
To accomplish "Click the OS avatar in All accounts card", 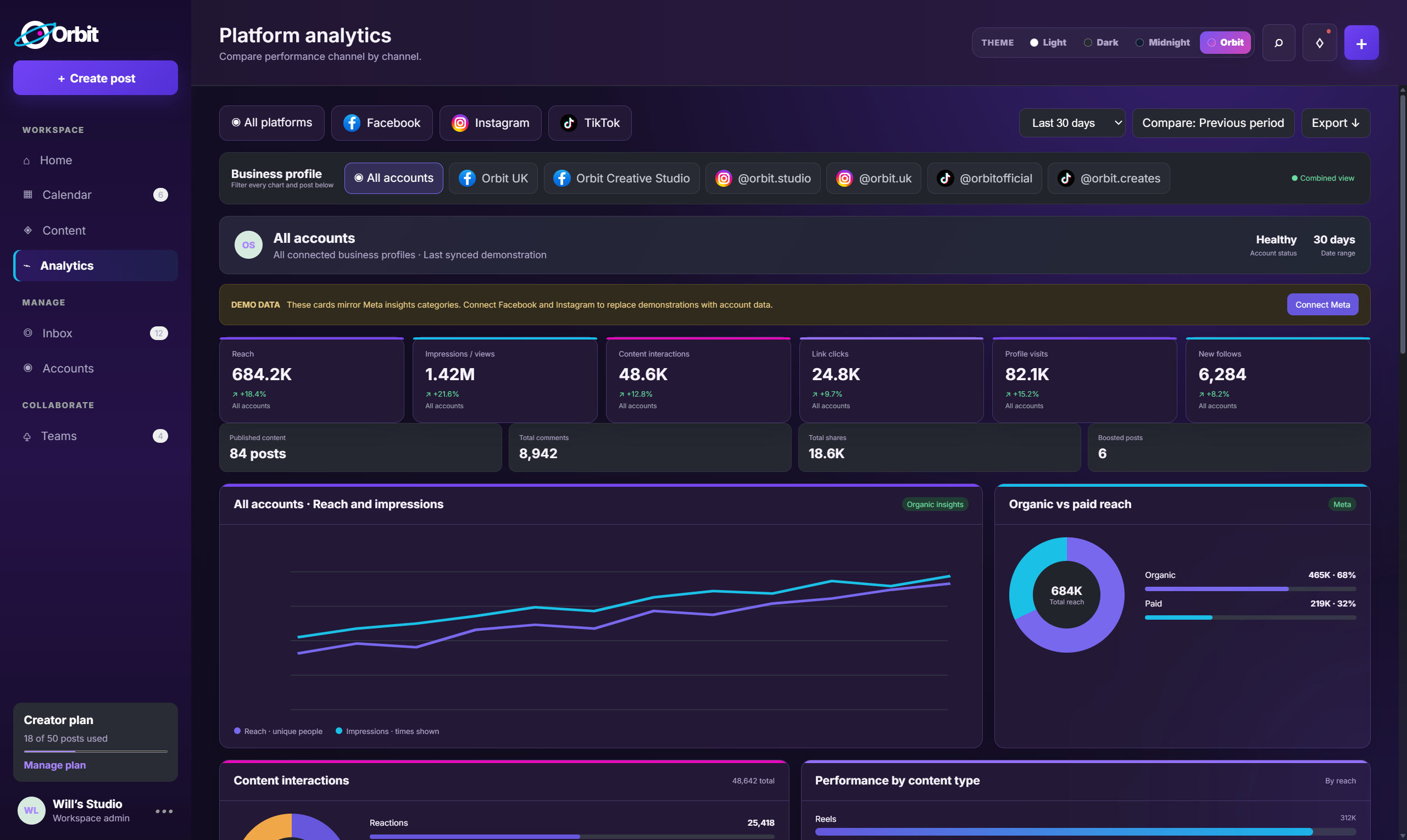I will tap(248, 245).
